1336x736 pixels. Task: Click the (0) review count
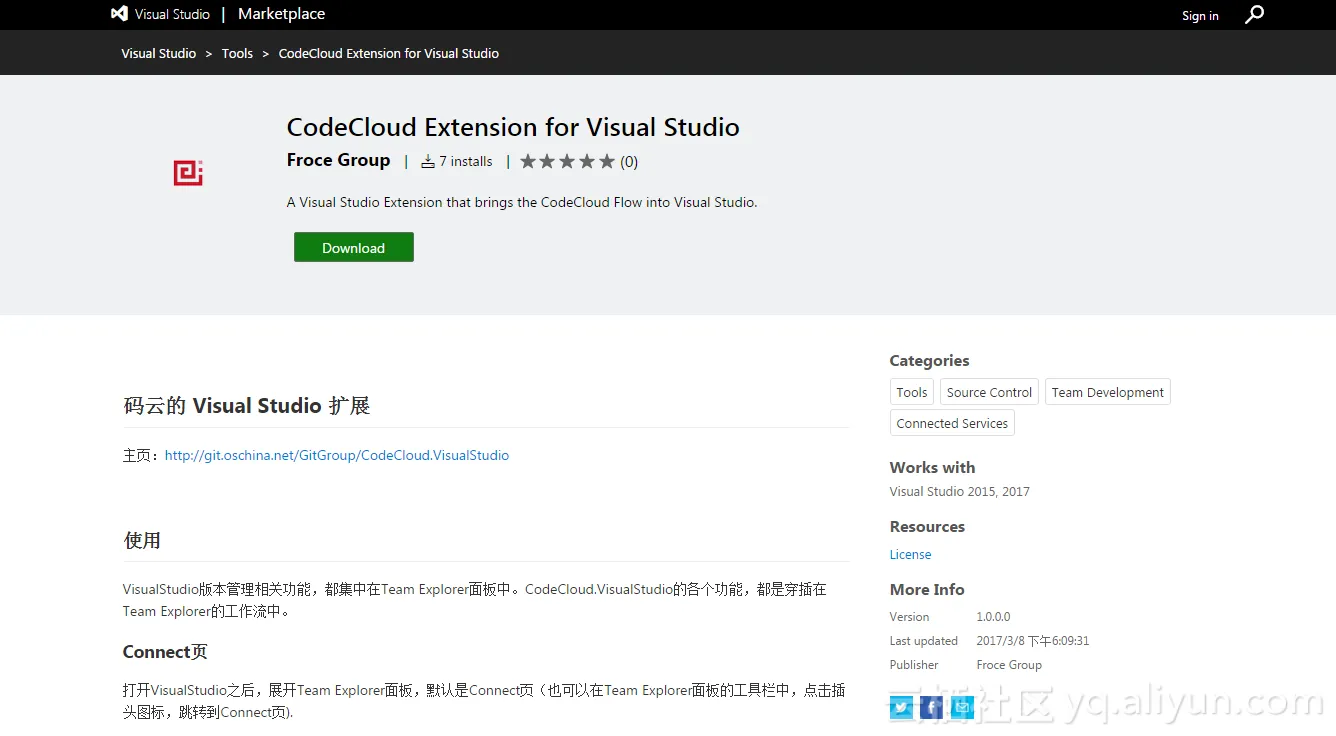tap(629, 161)
